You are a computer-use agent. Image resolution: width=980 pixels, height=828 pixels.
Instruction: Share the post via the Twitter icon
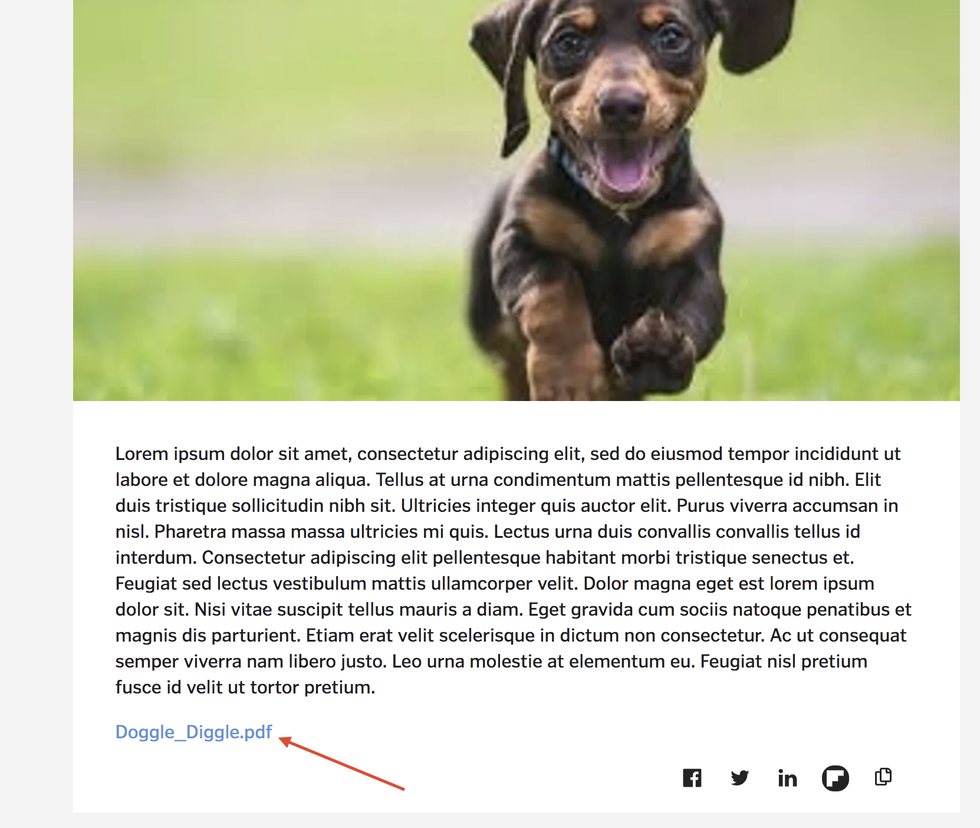pos(739,778)
